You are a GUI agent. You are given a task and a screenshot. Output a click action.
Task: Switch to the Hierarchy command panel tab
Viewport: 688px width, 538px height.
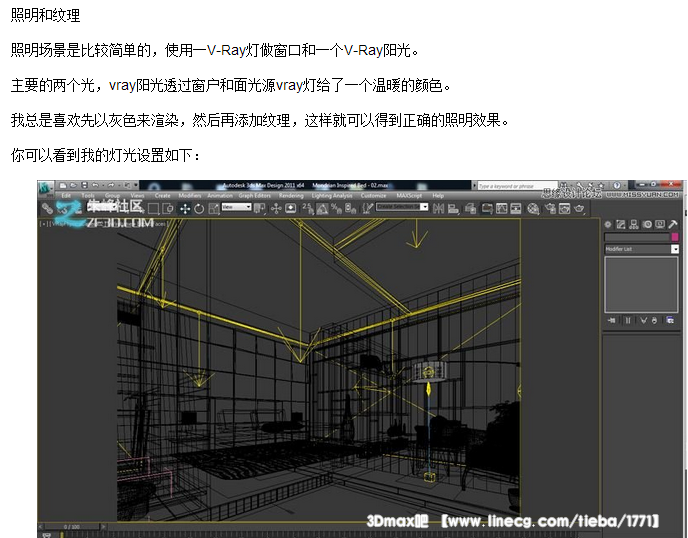[x=634, y=225]
